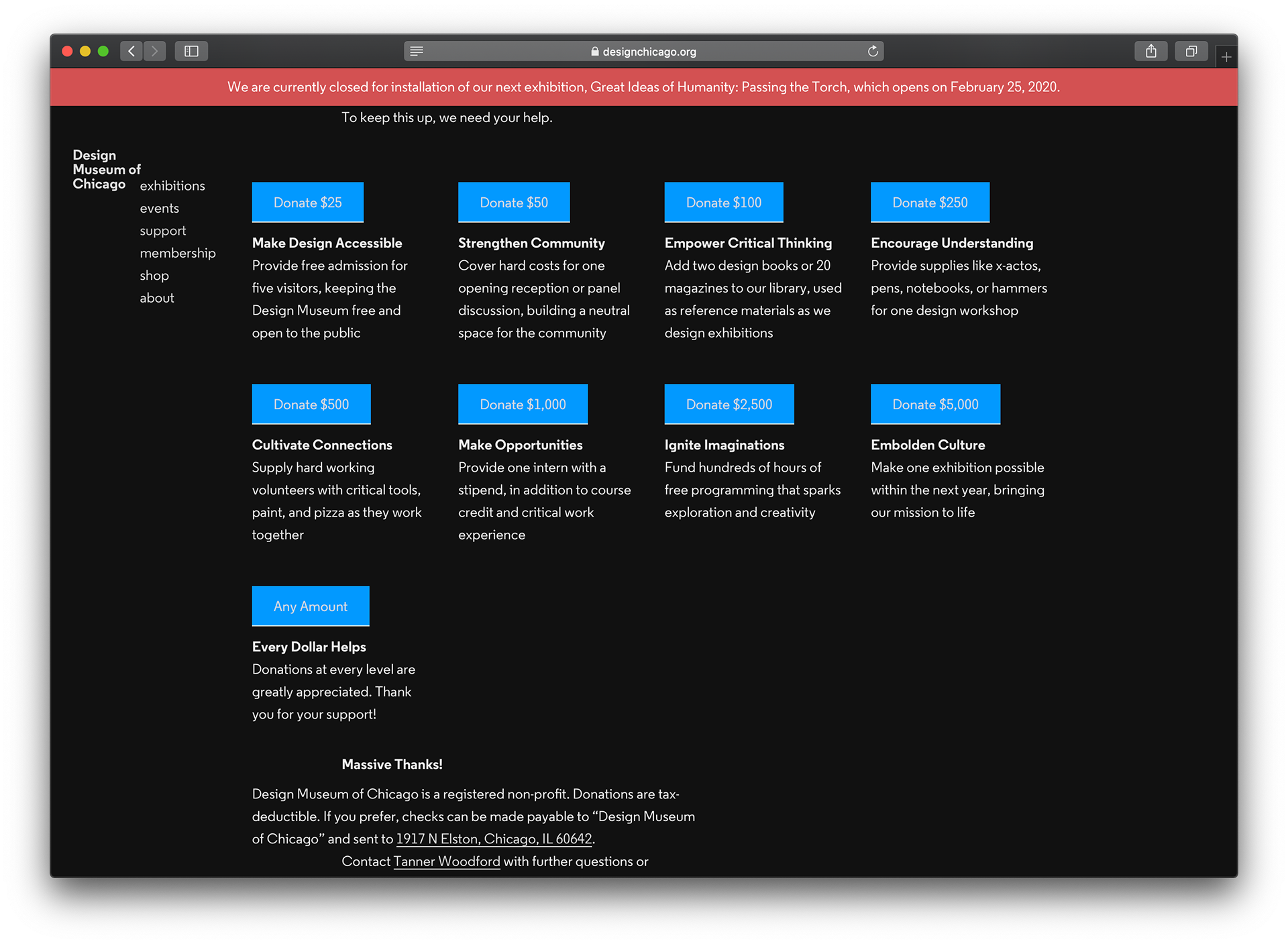Click the Encourage Understanding heading
This screenshot has width=1288, height=944.
(952, 243)
